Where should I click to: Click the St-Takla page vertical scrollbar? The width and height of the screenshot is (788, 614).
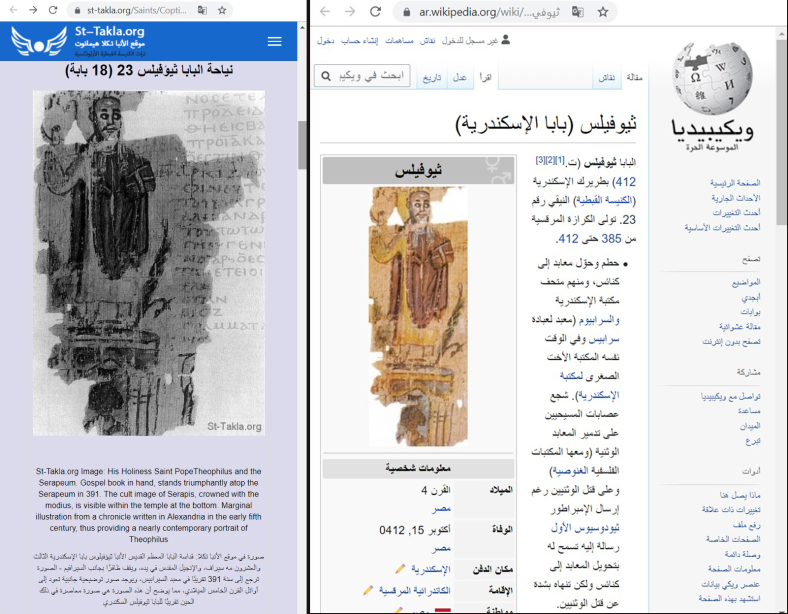coord(302,145)
